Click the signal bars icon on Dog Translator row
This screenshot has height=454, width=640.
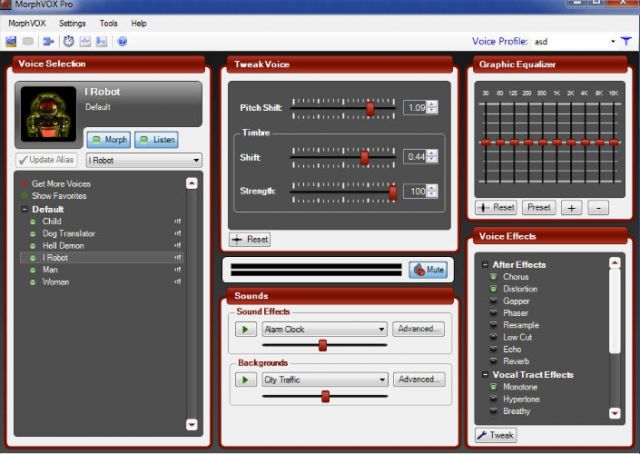pos(178,234)
